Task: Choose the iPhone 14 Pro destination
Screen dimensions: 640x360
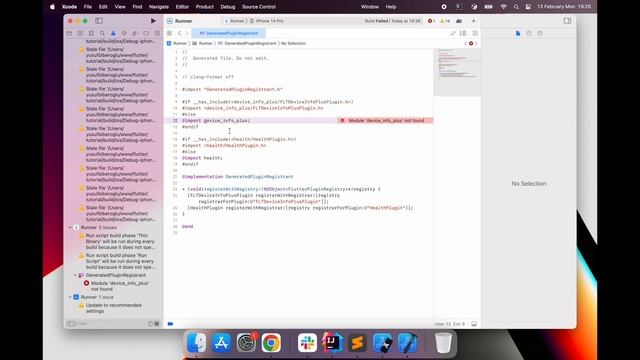Action: click(267, 21)
